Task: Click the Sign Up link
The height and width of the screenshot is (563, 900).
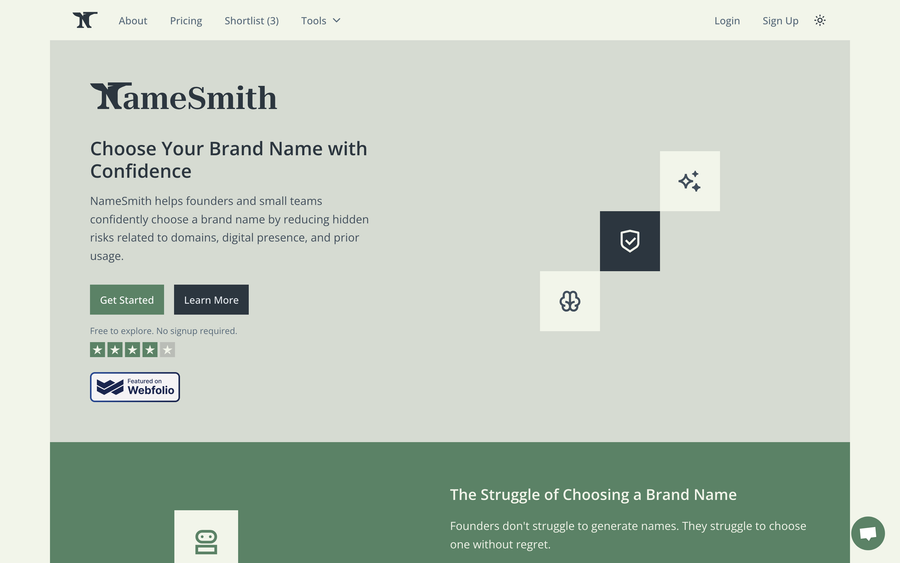Action: [x=780, y=21]
